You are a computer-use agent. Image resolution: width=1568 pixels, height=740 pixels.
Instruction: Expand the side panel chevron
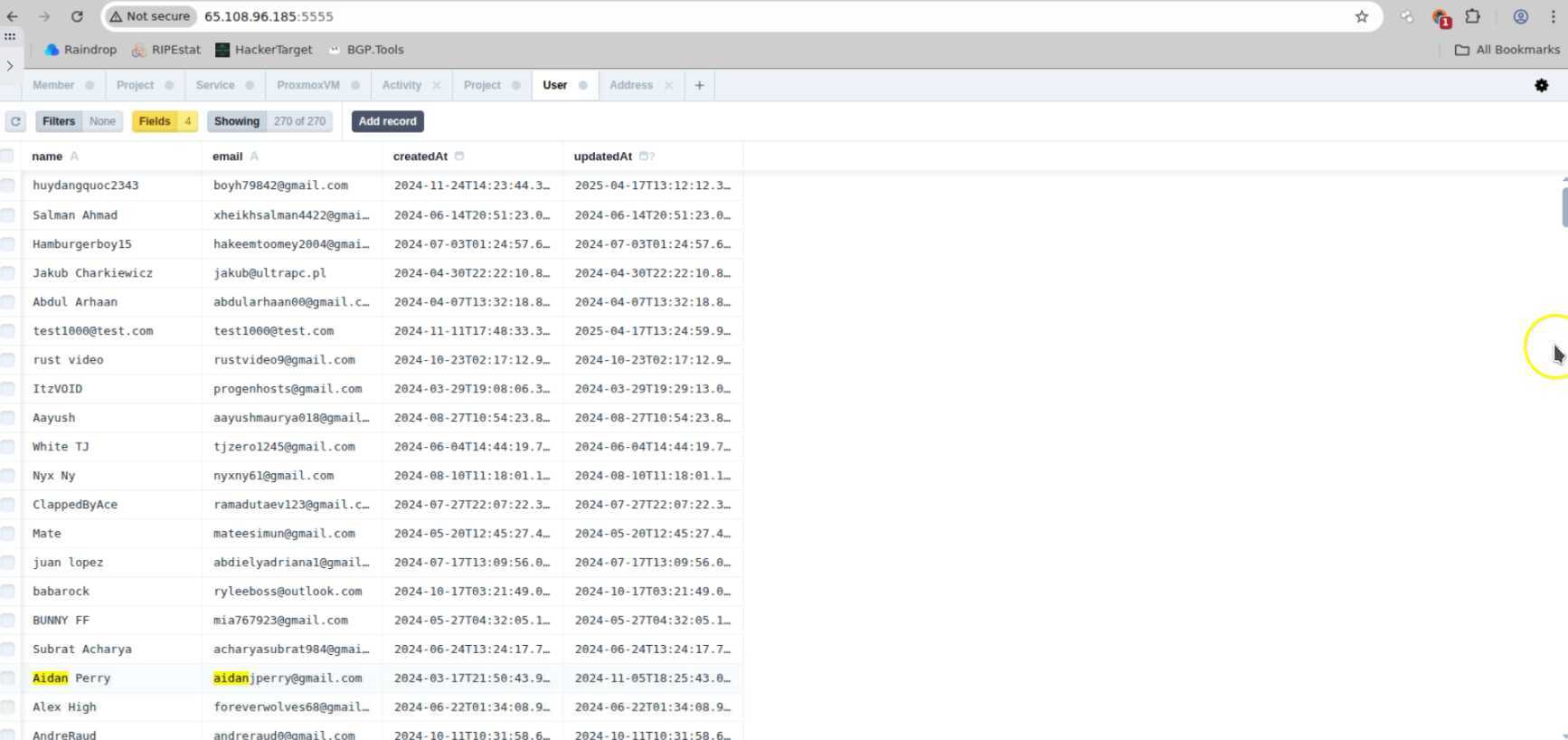pos(10,65)
